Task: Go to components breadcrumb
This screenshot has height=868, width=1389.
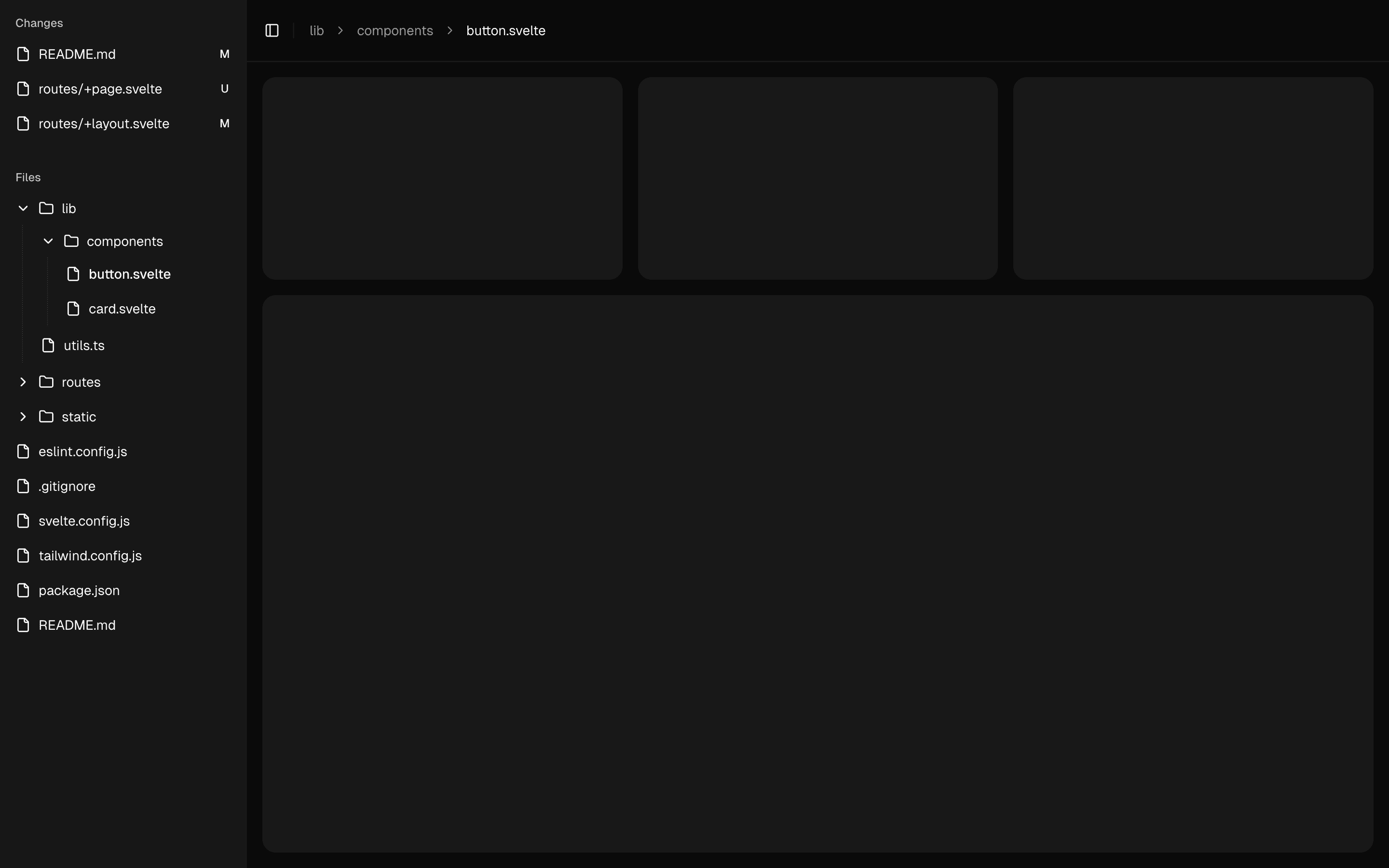Action: [395, 30]
